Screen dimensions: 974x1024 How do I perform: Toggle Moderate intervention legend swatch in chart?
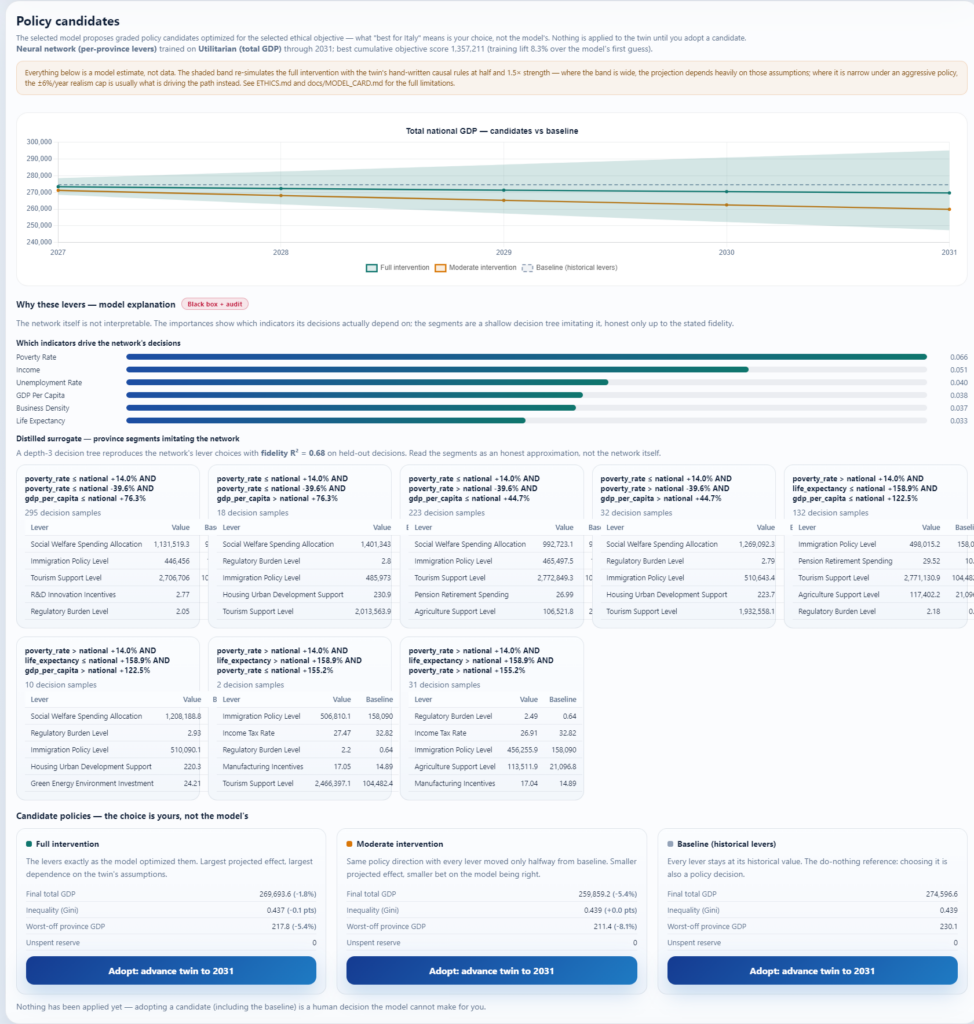point(440,268)
